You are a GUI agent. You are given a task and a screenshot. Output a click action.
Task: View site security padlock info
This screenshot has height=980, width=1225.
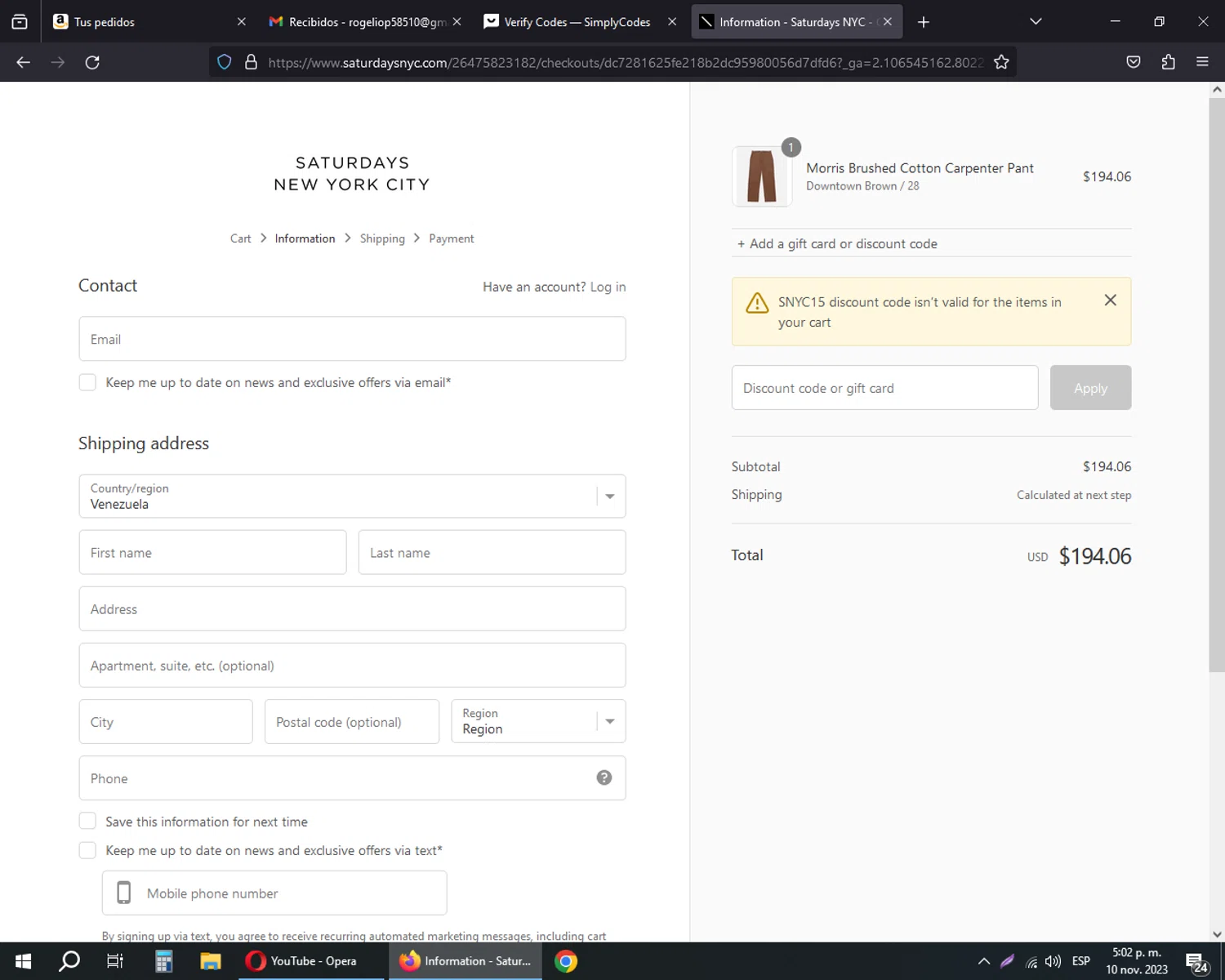coord(252,62)
